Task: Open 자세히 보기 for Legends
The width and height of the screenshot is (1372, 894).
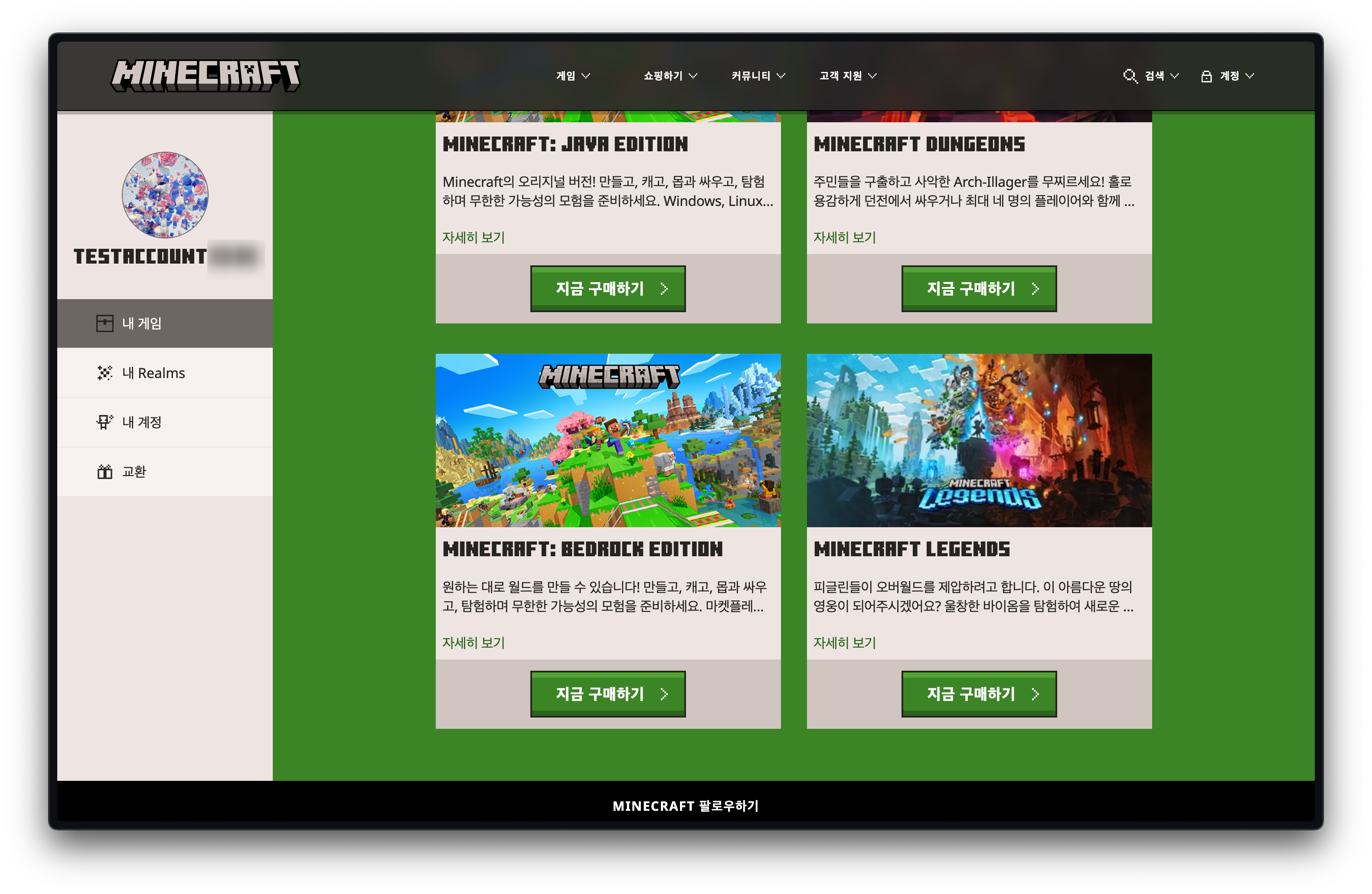Action: click(x=845, y=643)
